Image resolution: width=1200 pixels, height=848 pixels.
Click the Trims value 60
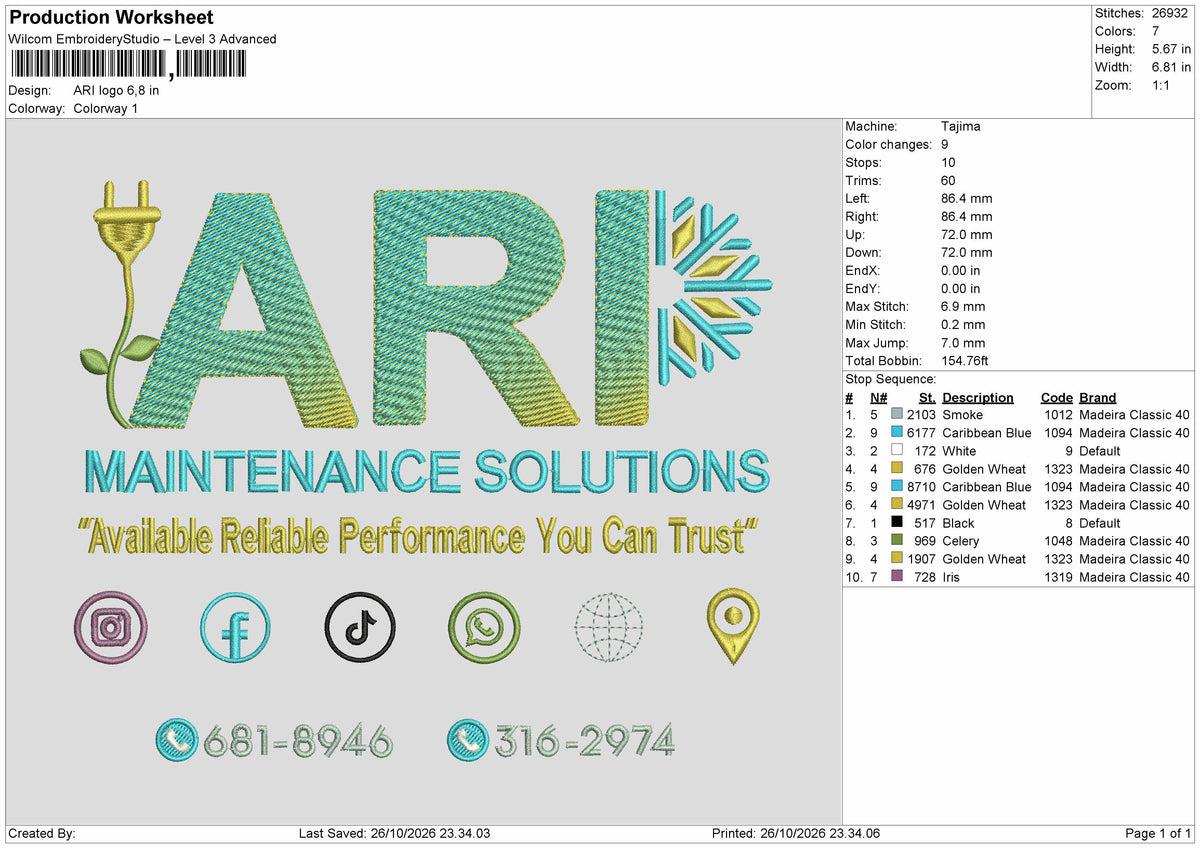click(948, 181)
